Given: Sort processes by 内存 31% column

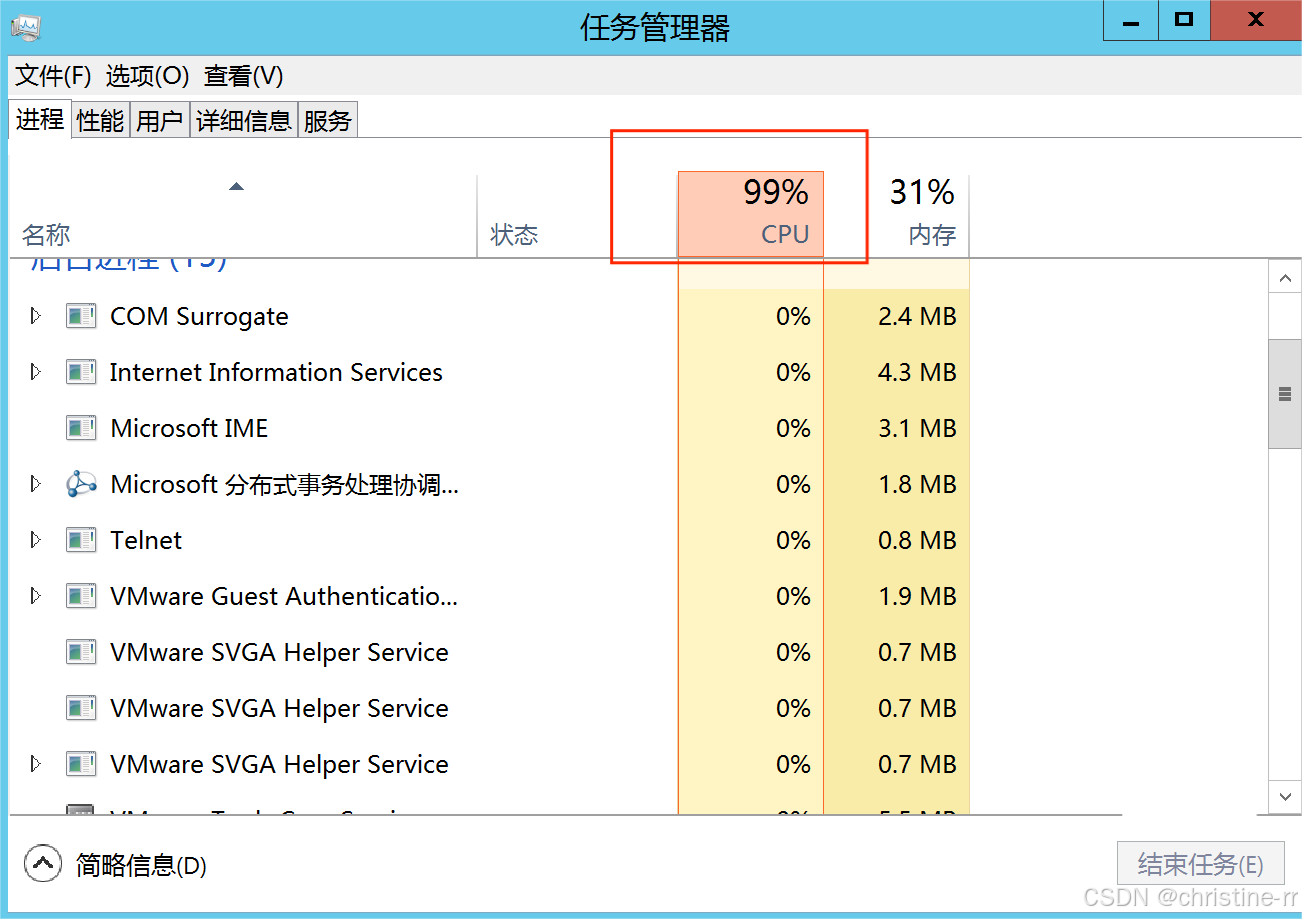Looking at the screenshot, I should click(x=897, y=215).
